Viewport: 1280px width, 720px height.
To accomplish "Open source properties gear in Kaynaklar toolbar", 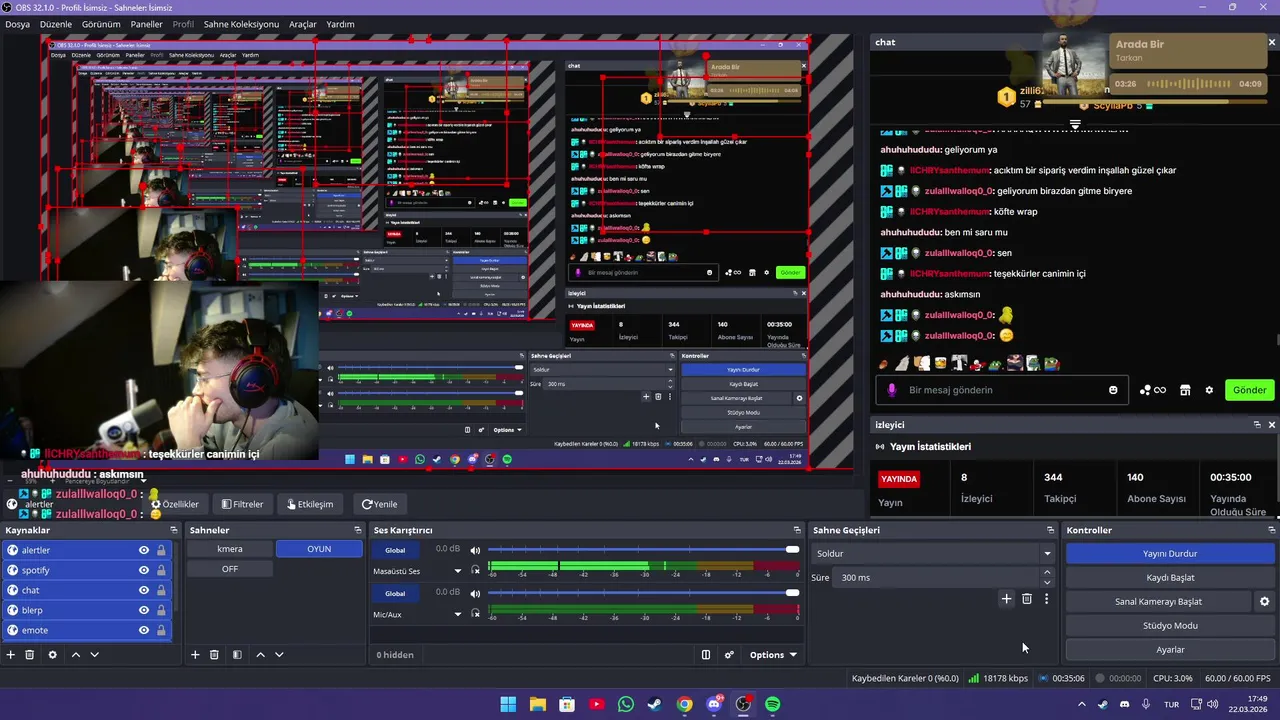I will pos(52,655).
